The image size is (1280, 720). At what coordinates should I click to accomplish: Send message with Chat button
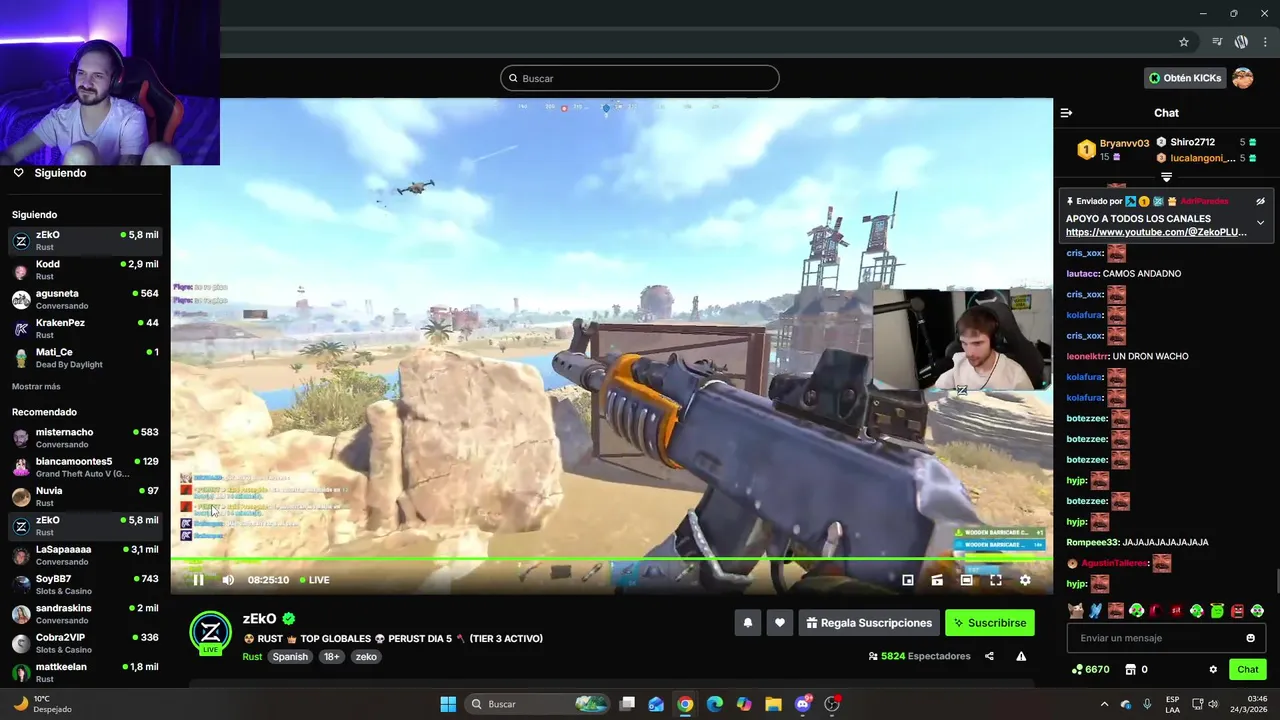(1248, 669)
